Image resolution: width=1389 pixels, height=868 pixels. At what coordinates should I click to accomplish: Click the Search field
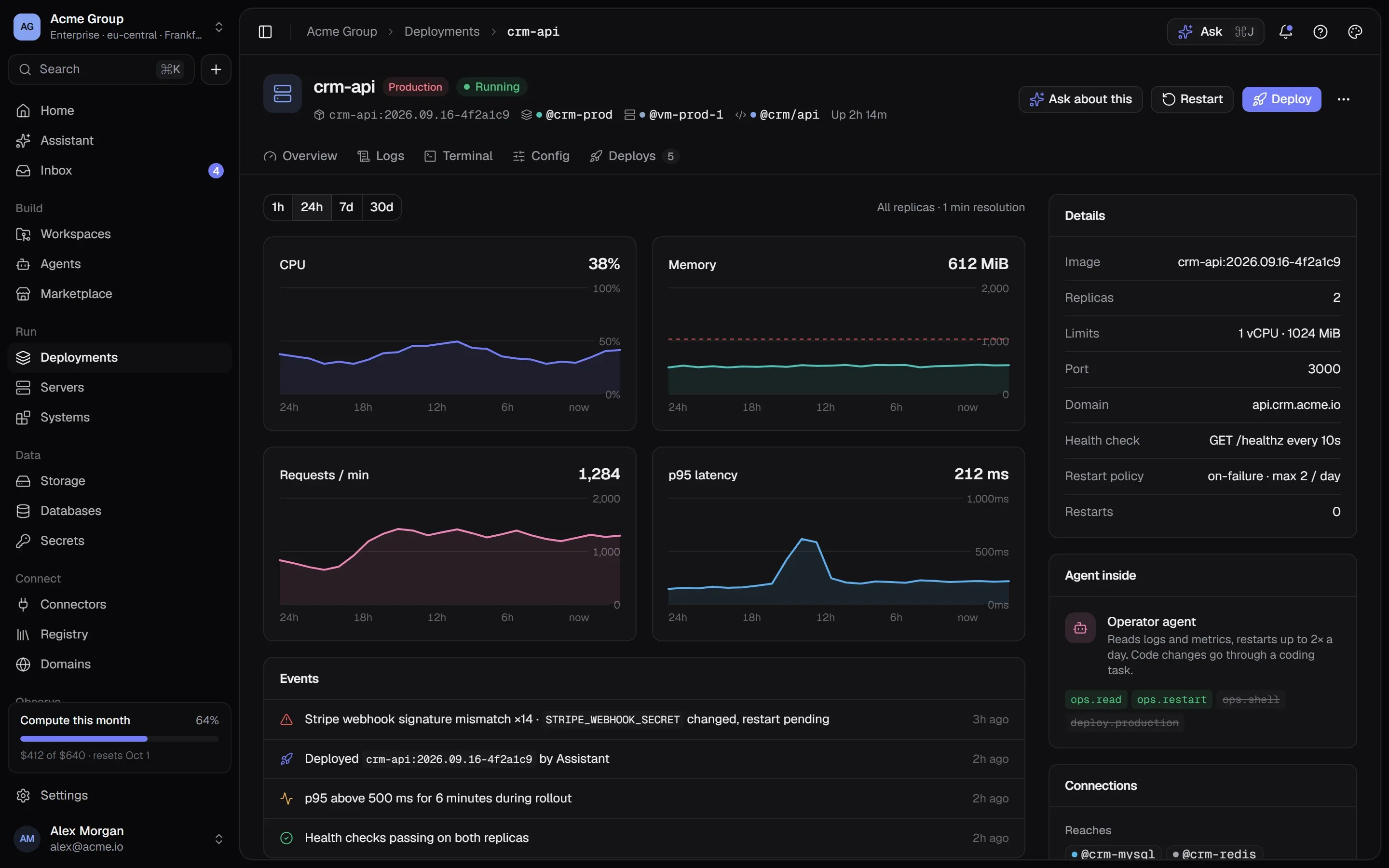click(101, 69)
